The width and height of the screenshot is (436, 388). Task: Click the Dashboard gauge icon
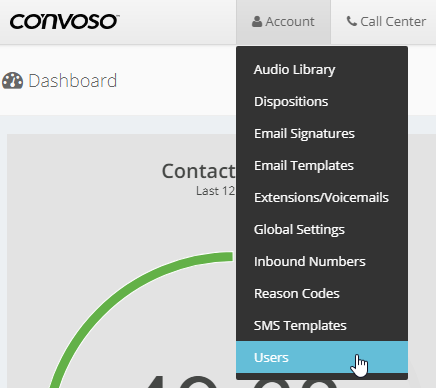pos(13,81)
